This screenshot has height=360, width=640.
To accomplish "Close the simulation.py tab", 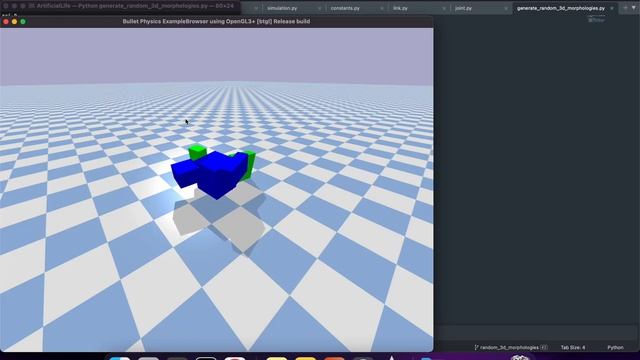I will tap(319, 8).
